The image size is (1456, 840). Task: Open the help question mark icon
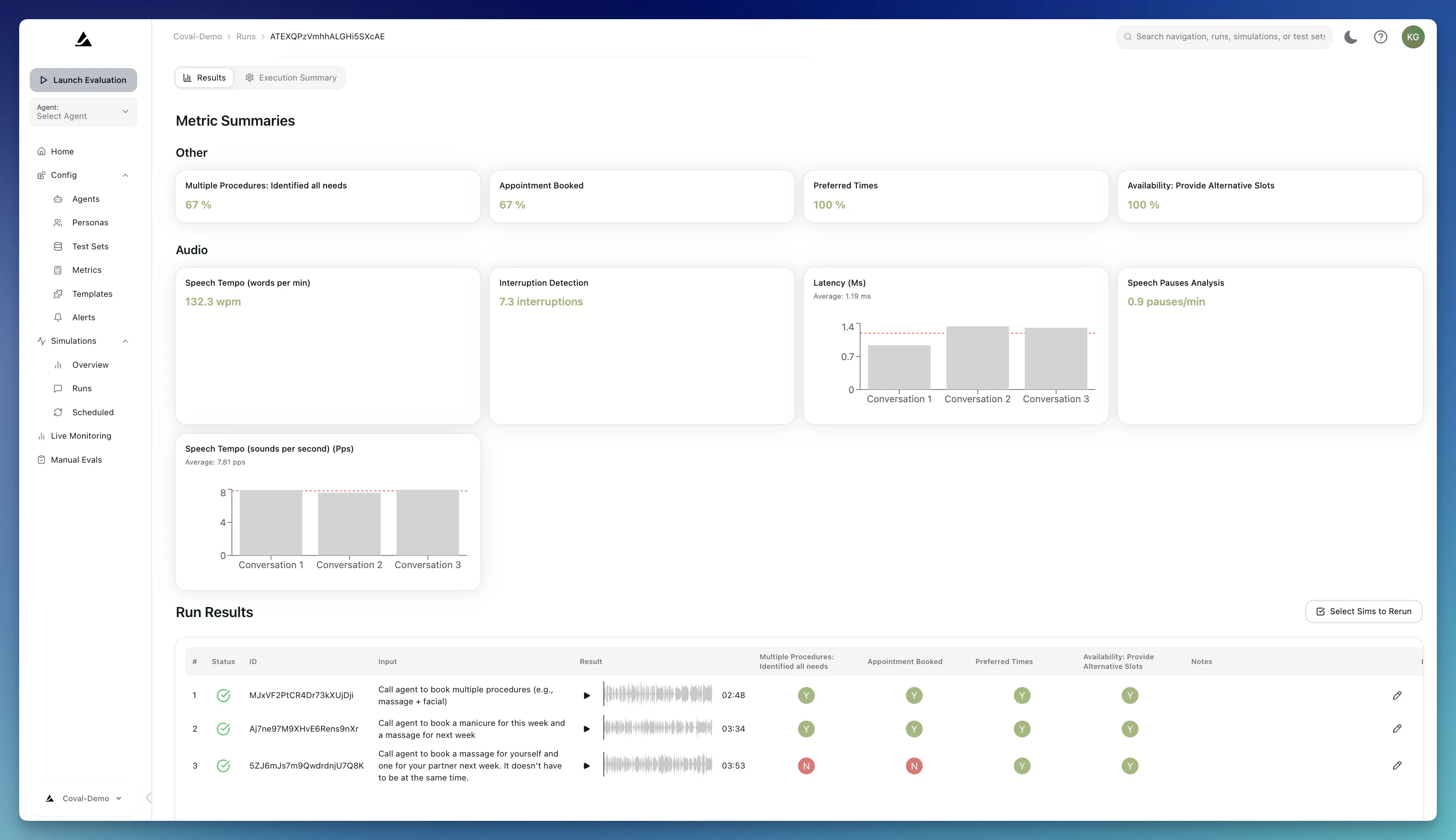[1380, 37]
